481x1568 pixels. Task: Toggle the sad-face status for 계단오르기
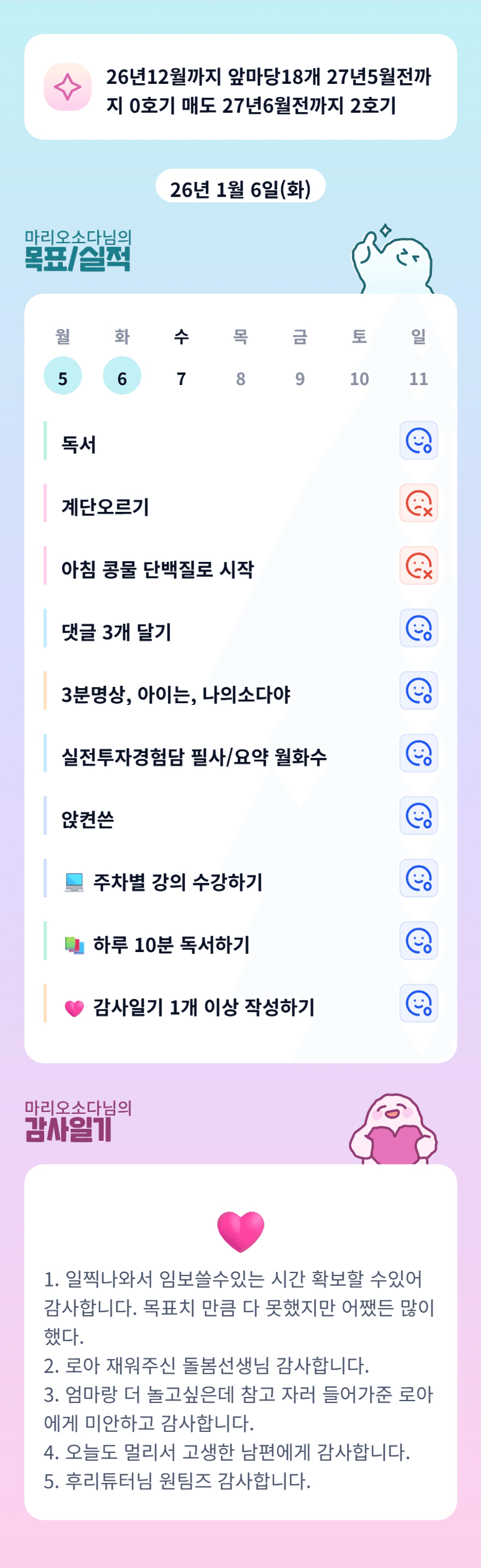point(418,504)
